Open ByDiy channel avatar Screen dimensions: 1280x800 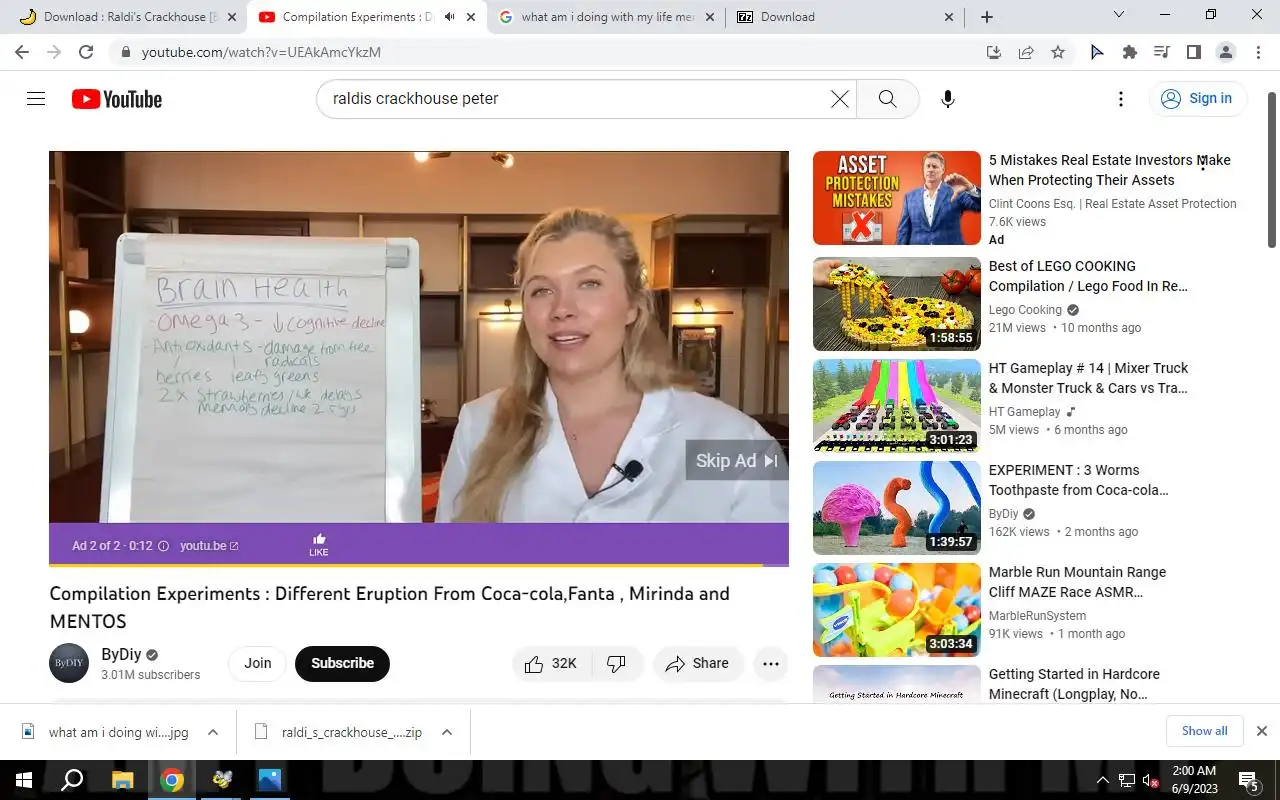point(69,663)
